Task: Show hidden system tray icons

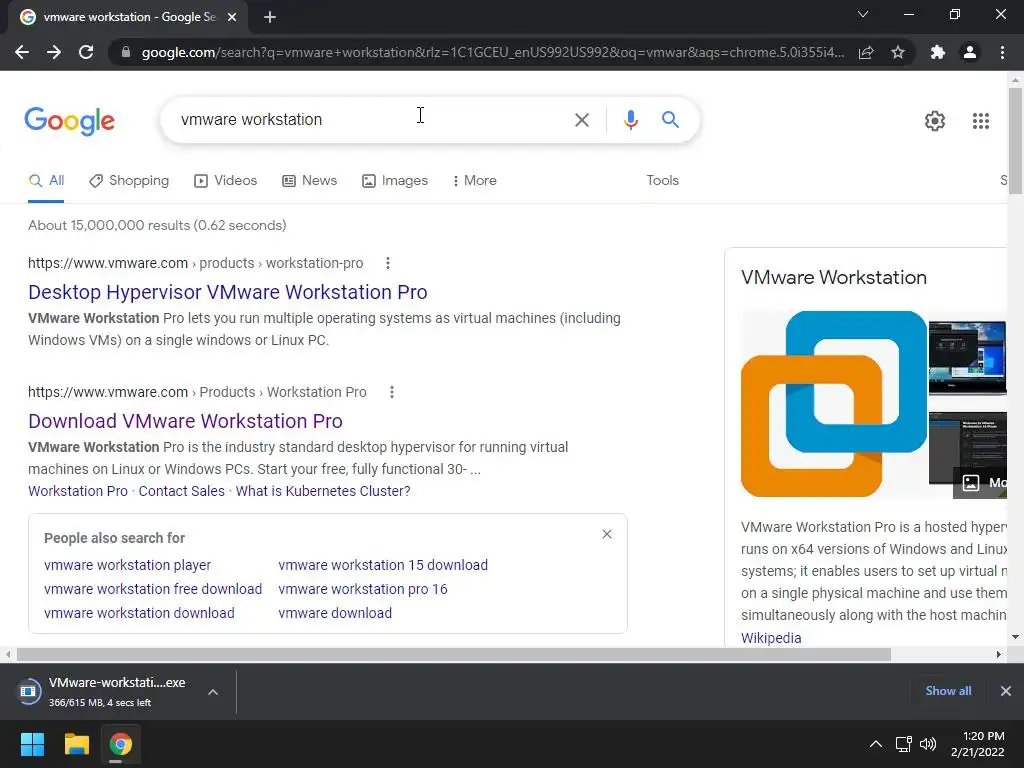Action: coord(876,744)
